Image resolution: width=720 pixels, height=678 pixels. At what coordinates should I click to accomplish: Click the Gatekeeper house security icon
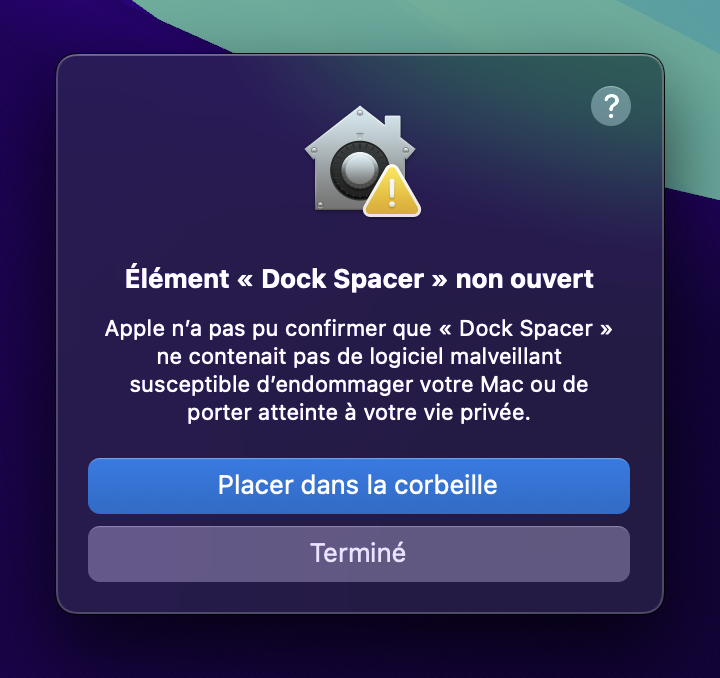coord(352,158)
